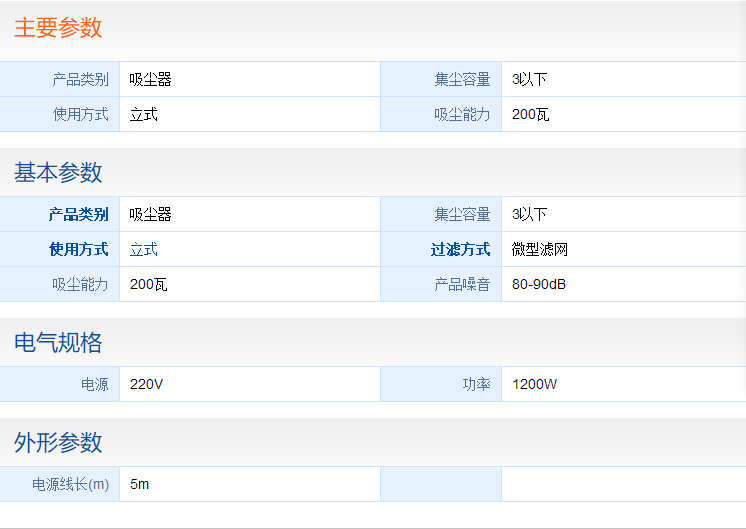Click the 220V power supply value
The image size is (746, 529).
146,384
